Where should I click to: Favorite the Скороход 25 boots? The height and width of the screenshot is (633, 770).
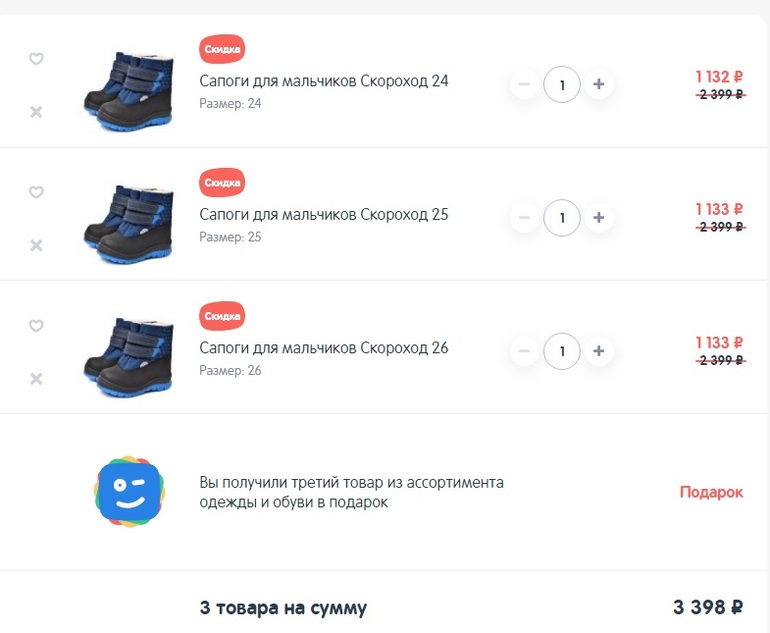(36, 192)
